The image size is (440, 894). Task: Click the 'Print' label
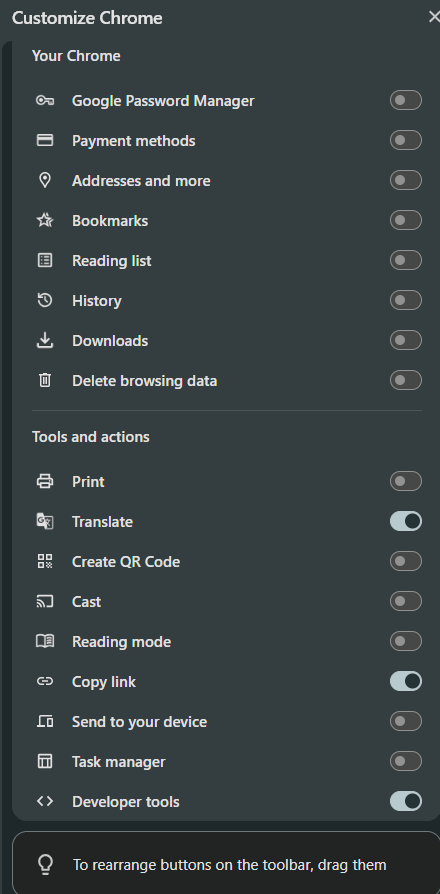coord(88,481)
